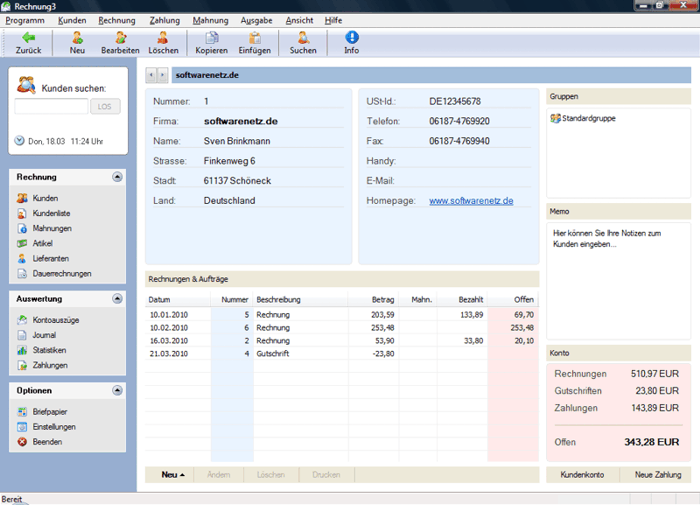Open the Zahlung menu
This screenshot has height=505, width=700.
point(164,20)
